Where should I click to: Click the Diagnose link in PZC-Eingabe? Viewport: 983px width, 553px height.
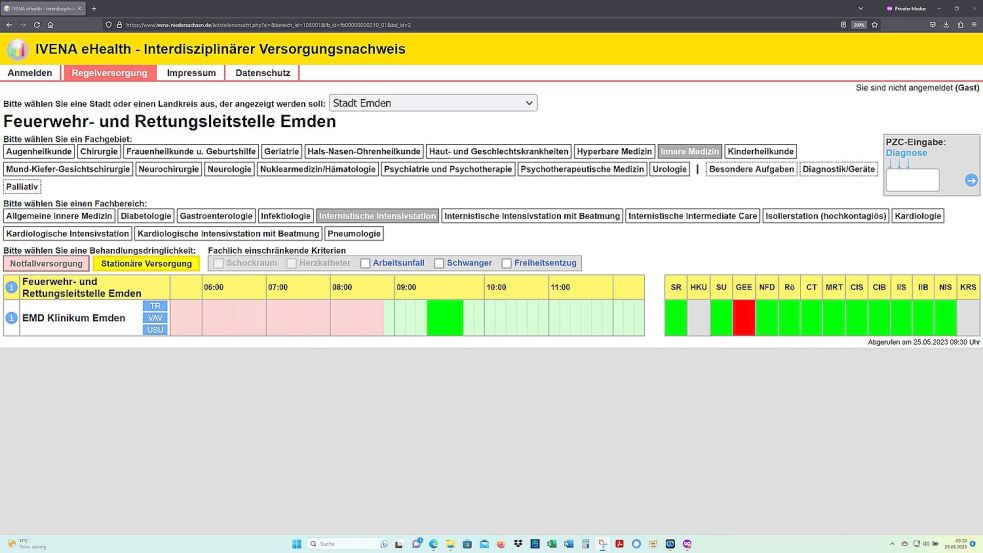click(x=906, y=153)
